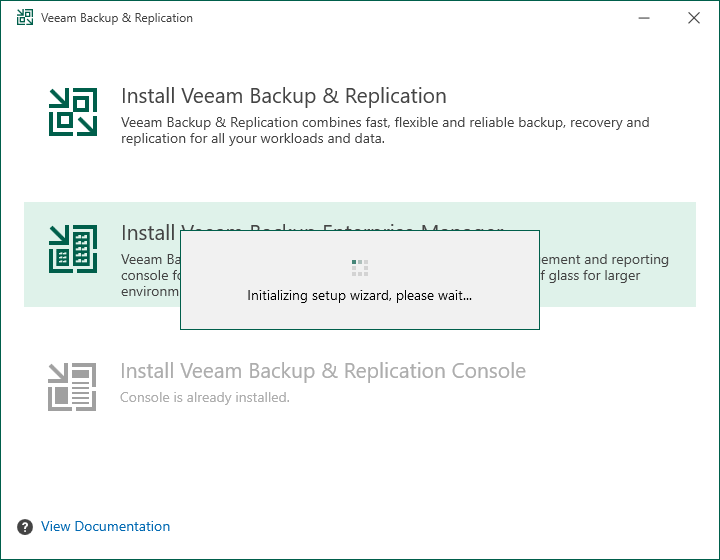Click the Enterprise Manager install icon
The height and width of the screenshot is (560, 720).
[x=73, y=249]
